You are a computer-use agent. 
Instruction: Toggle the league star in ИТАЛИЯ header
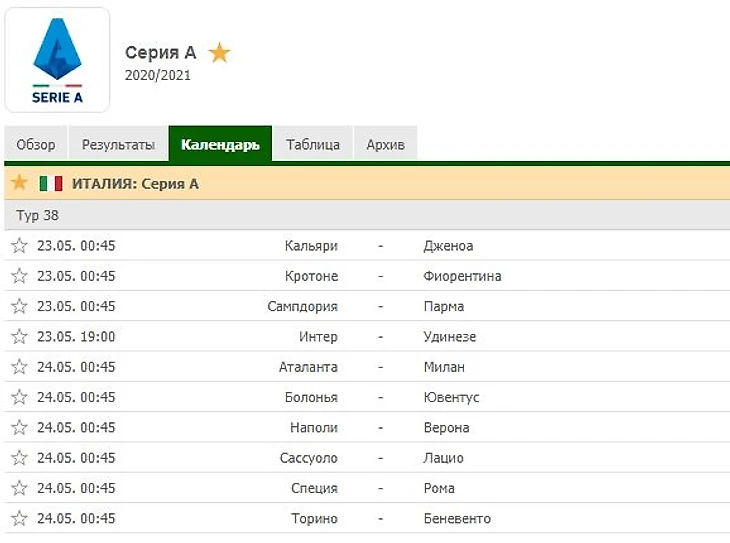pyautogui.click(x=19, y=183)
